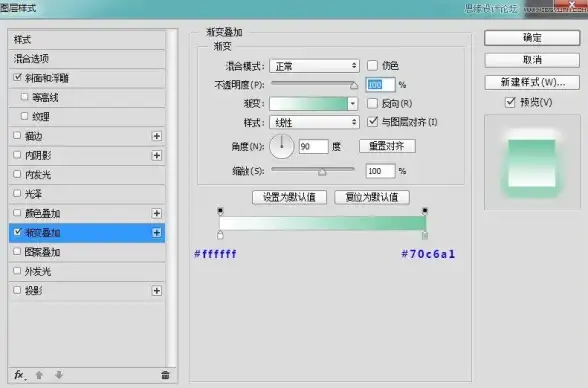Click the style preview thumbnail
Viewport: 588px width, 388px height.
(x=532, y=162)
